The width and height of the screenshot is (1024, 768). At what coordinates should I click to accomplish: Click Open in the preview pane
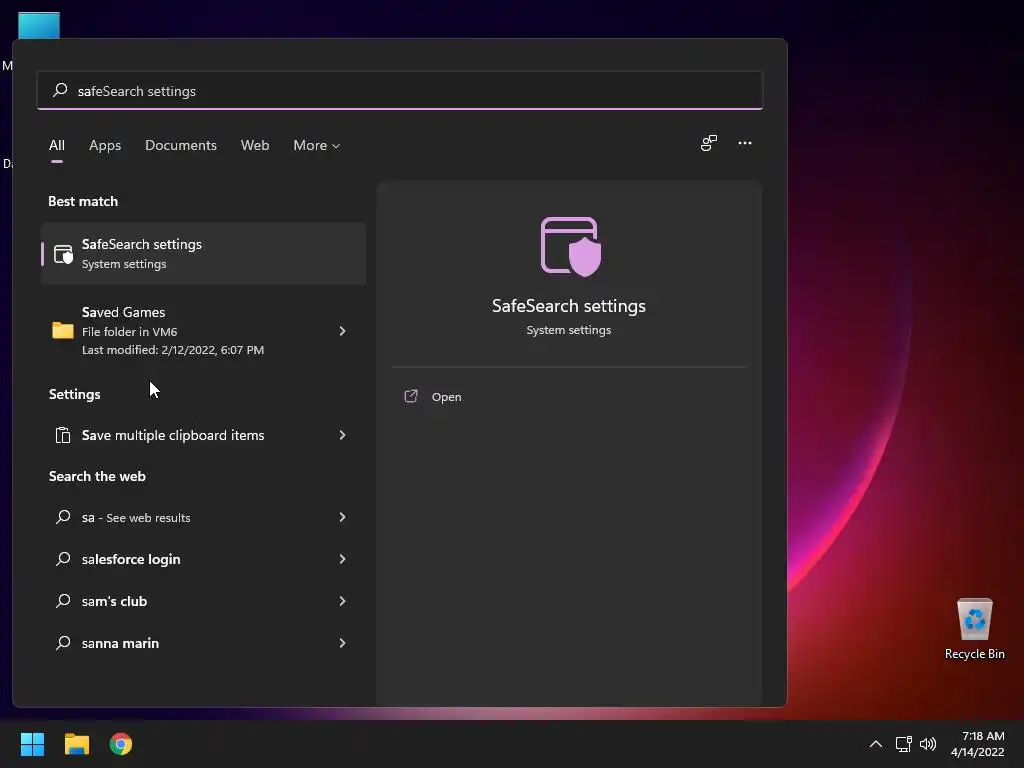pos(447,397)
